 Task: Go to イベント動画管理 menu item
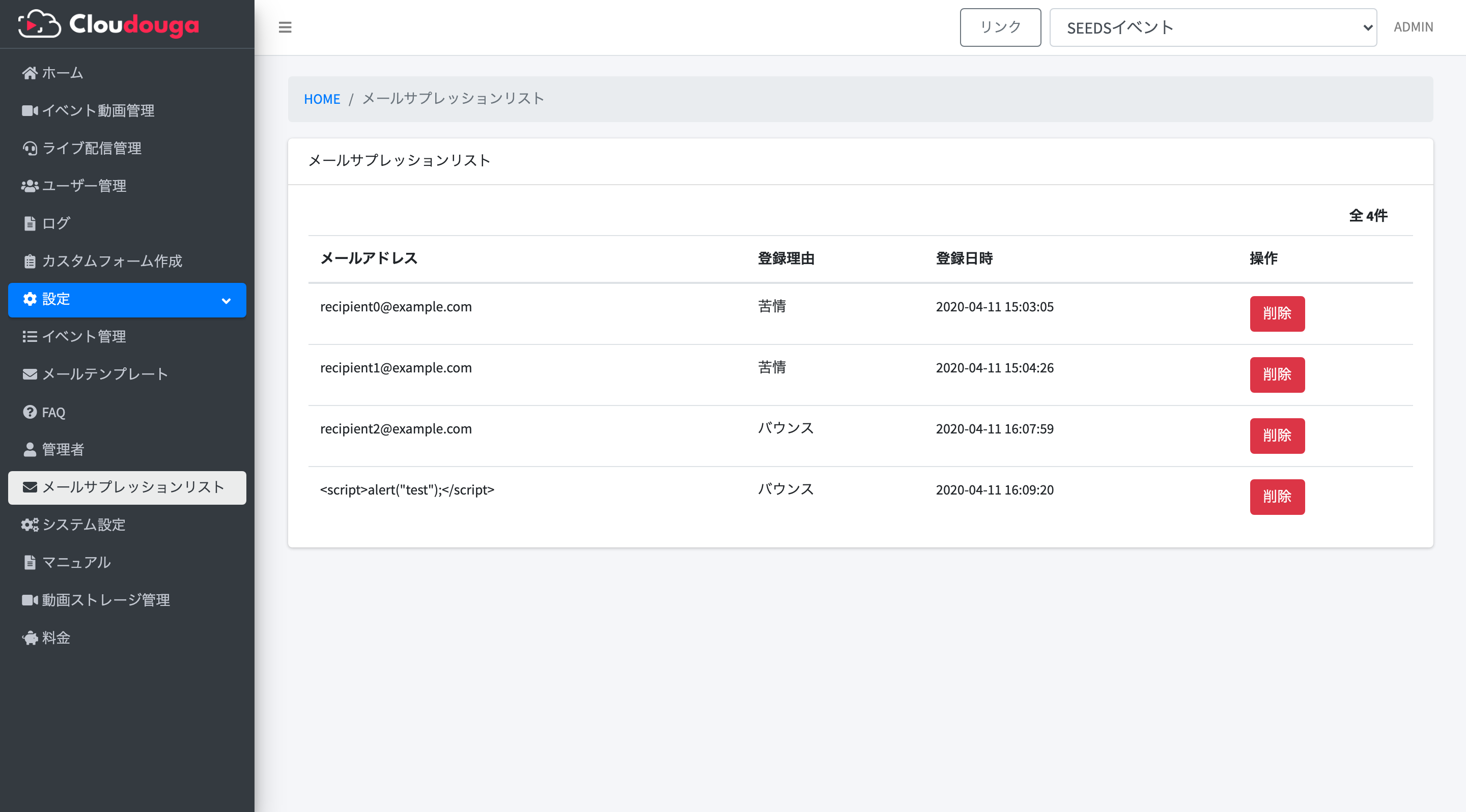pyautogui.click(x=127, y=110)
